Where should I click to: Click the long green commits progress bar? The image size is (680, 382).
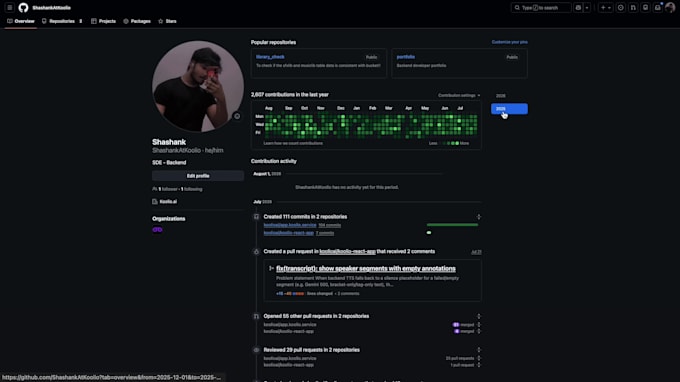tap(452, 225)
